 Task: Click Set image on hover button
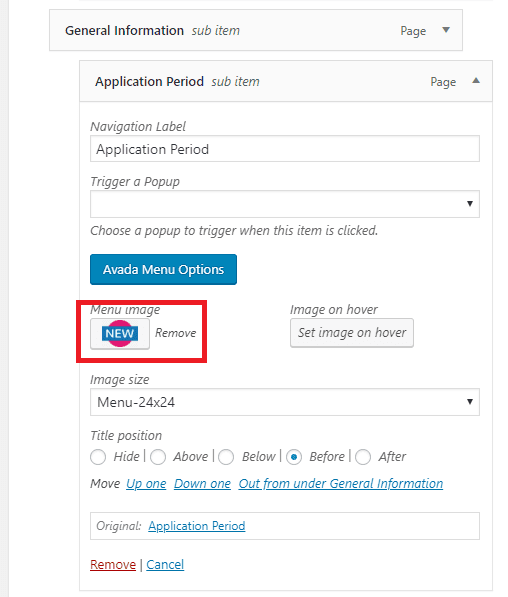click(x=351, y=333)
